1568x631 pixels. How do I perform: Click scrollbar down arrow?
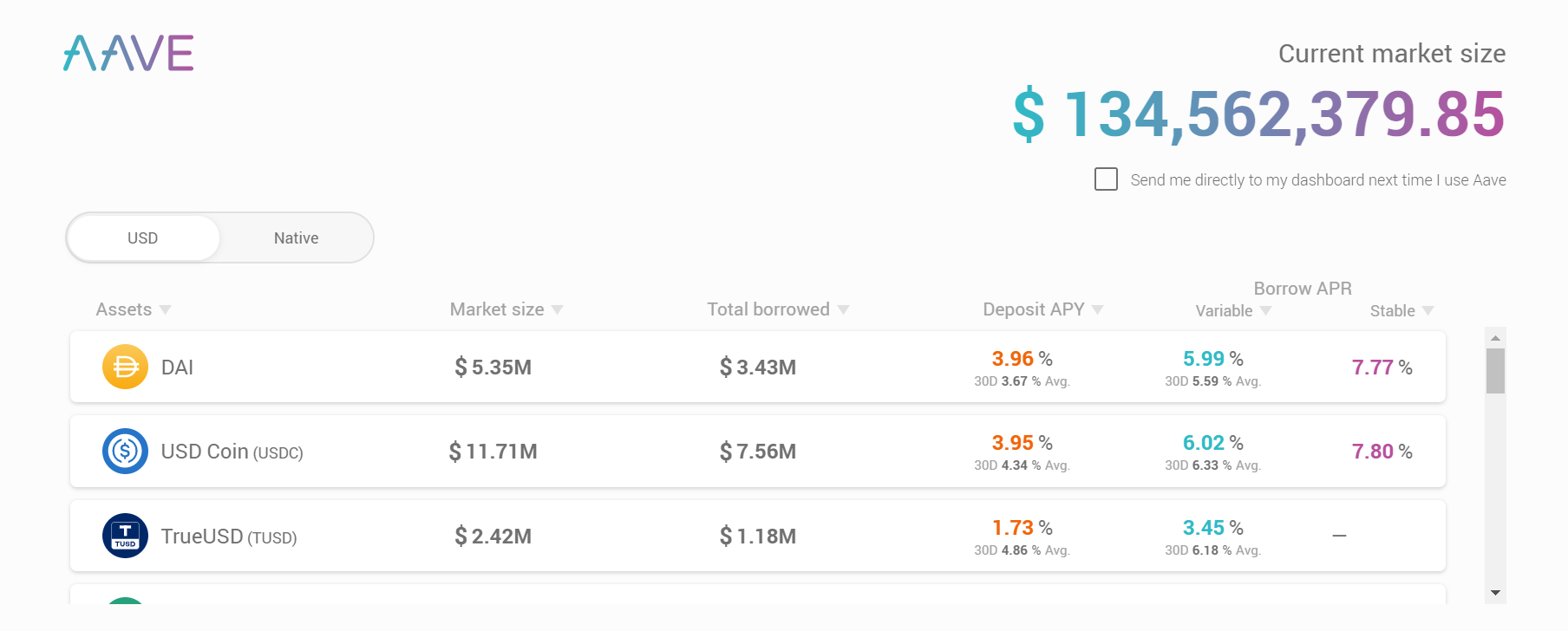point(1495,593)
